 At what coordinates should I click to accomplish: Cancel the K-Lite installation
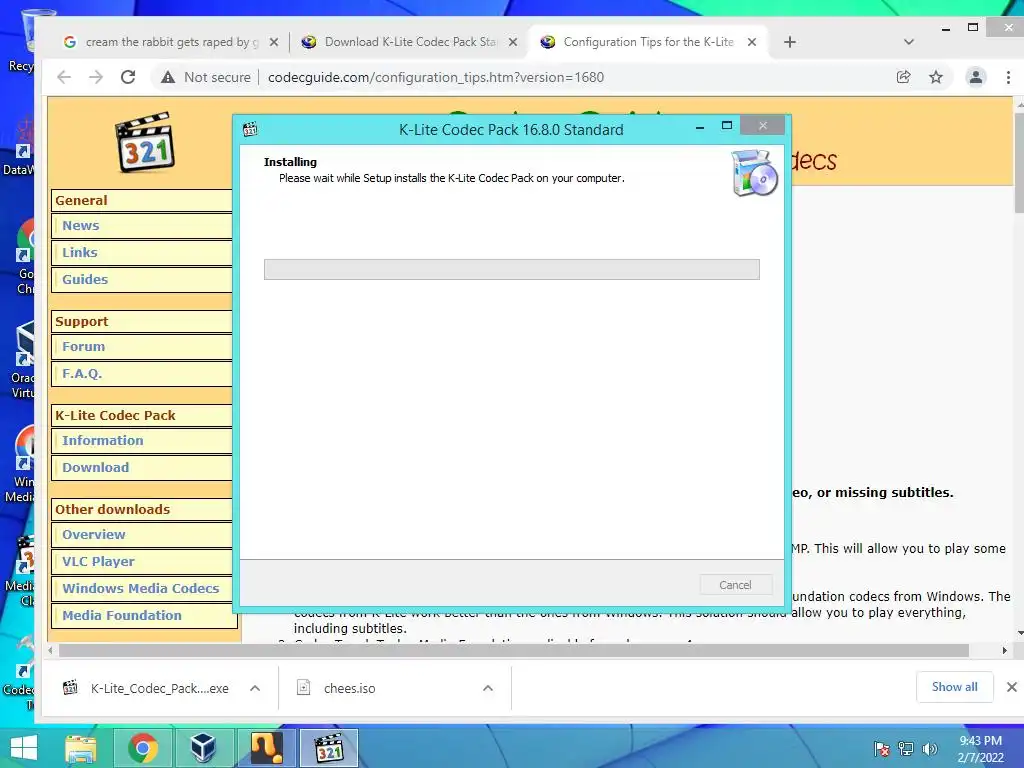point(735,584)
